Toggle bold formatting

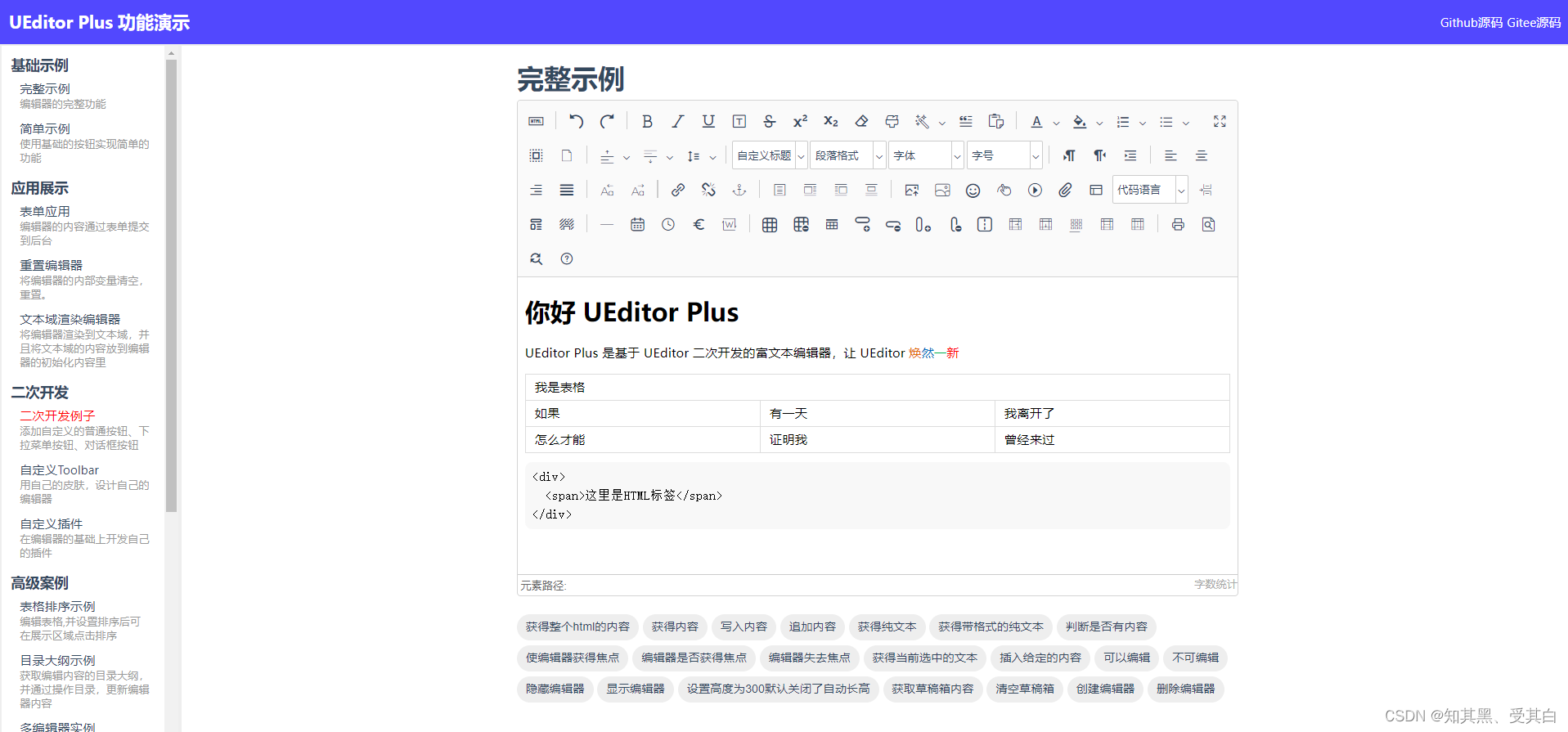click(x=647, y=122)
